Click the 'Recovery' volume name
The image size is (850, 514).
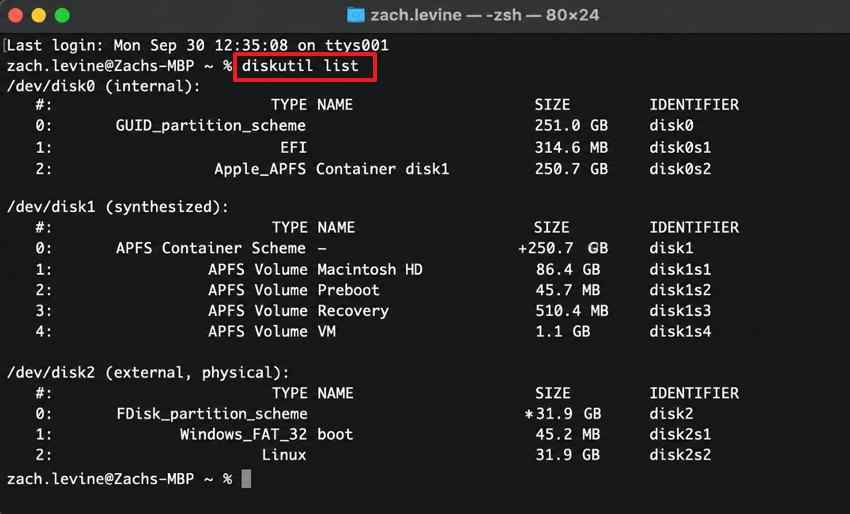pos(353,311)
